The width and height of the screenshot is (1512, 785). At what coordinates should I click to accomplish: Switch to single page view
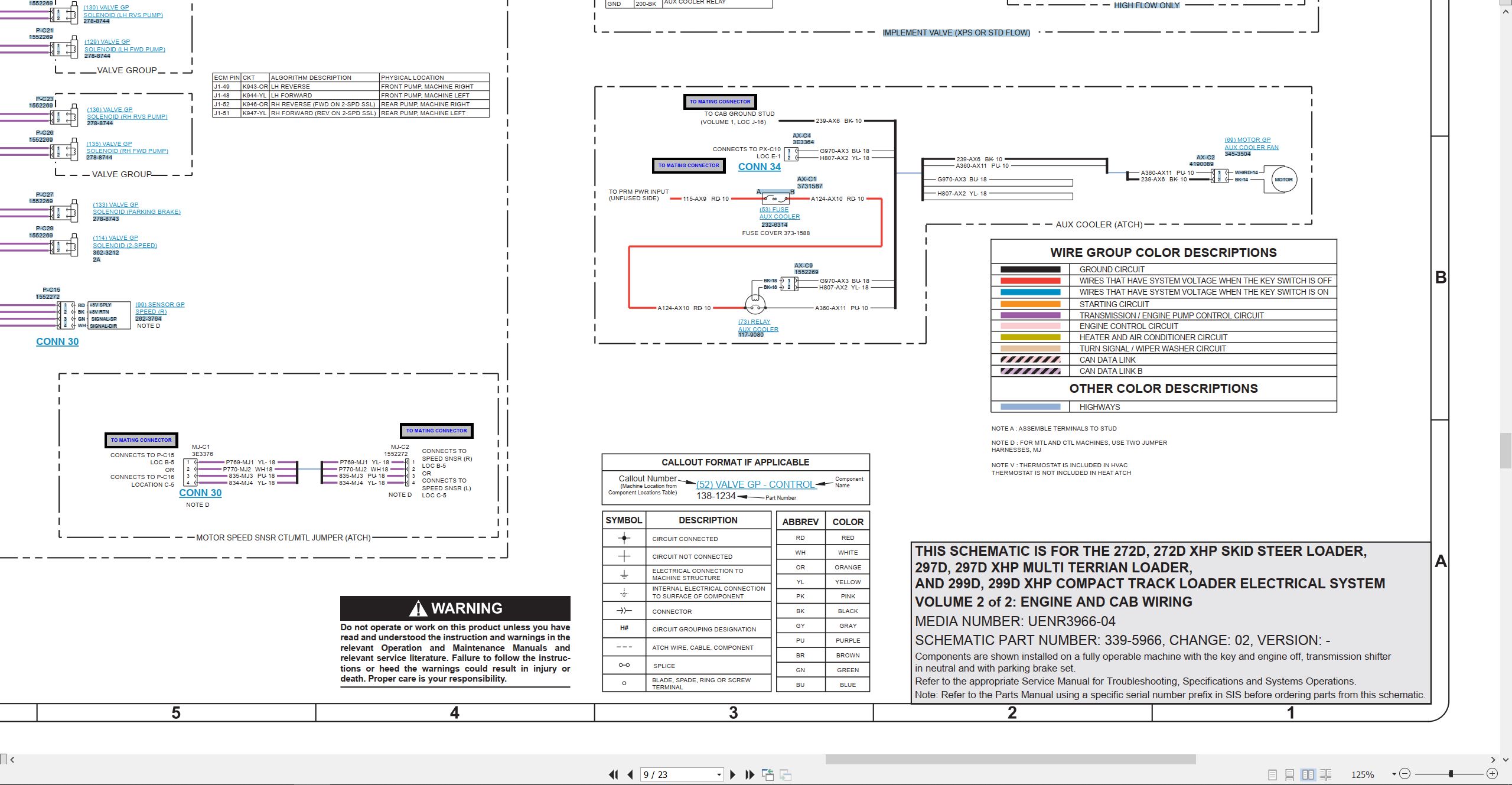(x=1273, y=774)
